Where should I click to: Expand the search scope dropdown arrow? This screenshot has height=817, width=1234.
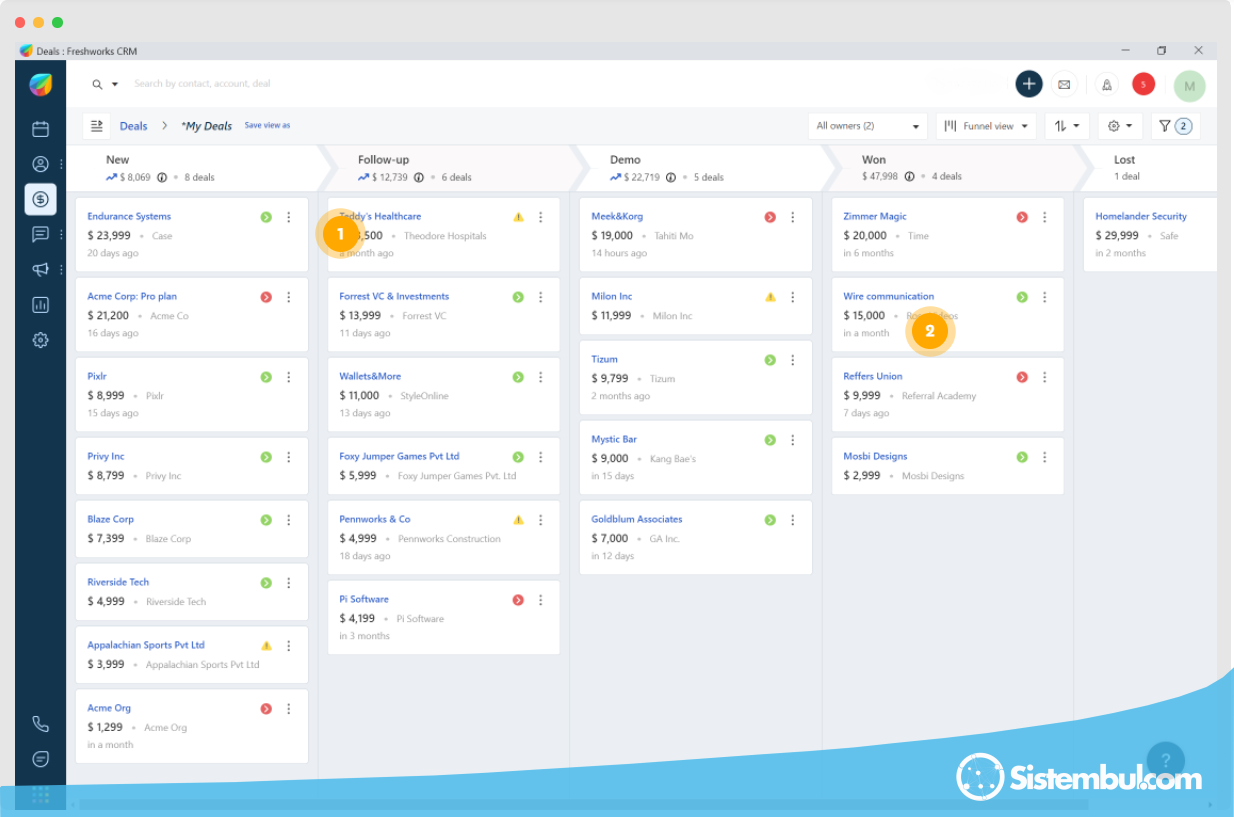click(115, 84)
